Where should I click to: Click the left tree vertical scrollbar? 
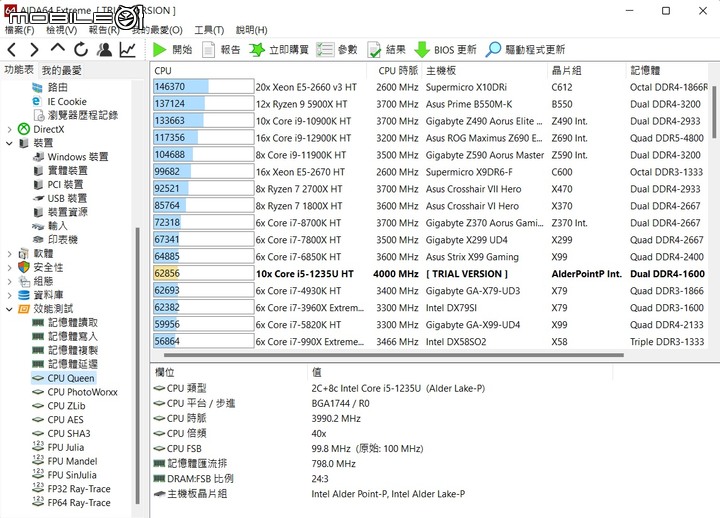(137, 365)
